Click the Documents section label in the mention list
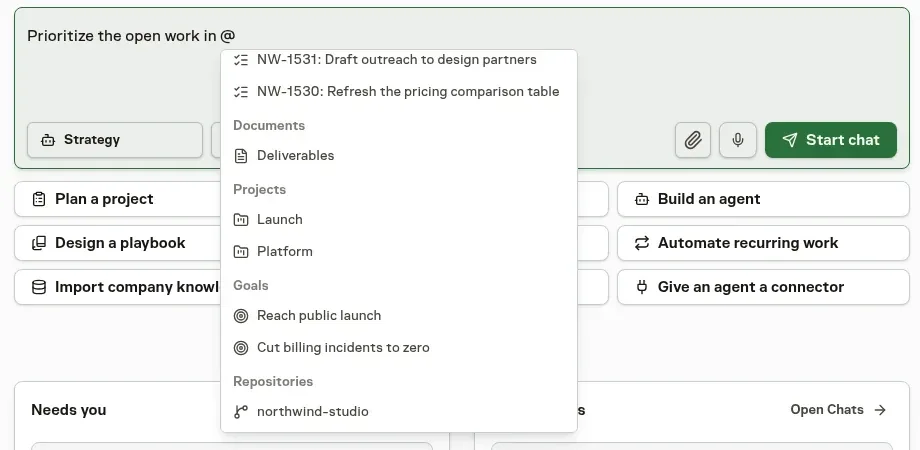The height and width of the screenshot is (450, 920). (x=269, y=126)
